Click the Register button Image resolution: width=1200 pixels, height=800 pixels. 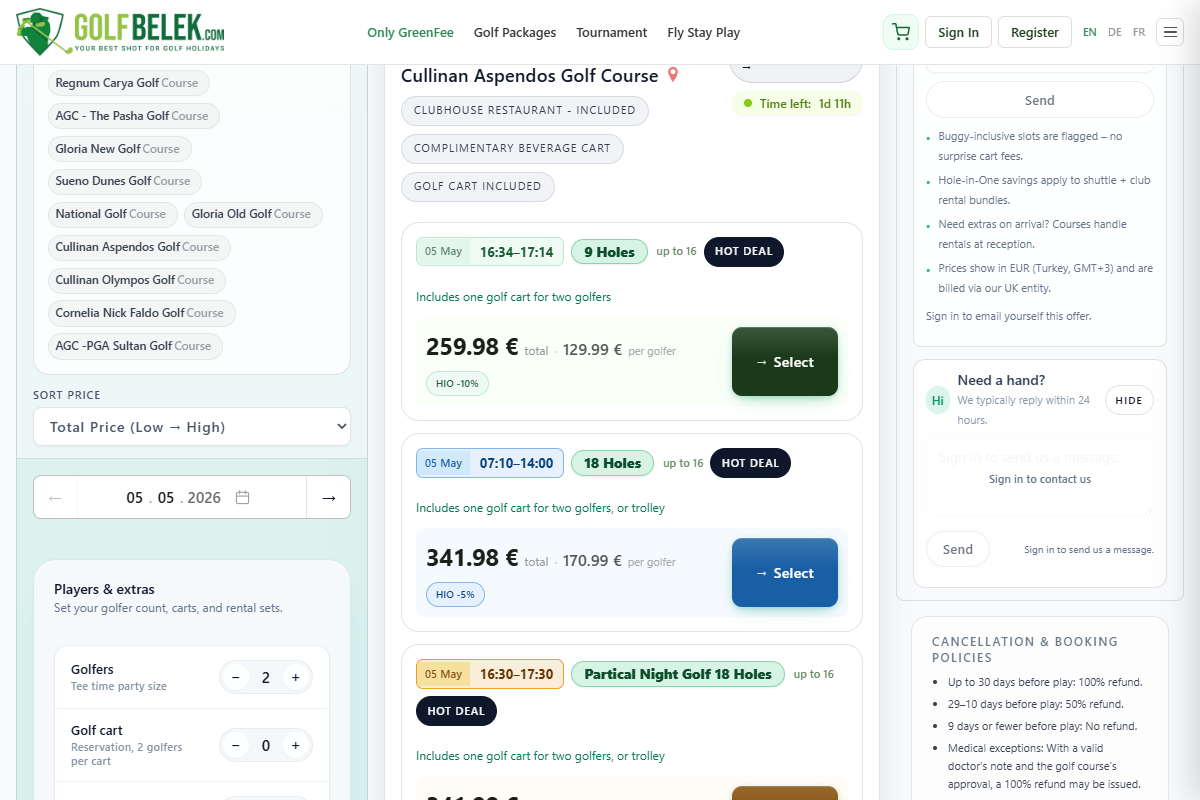pyautogui.click(x=1035, y=32)
